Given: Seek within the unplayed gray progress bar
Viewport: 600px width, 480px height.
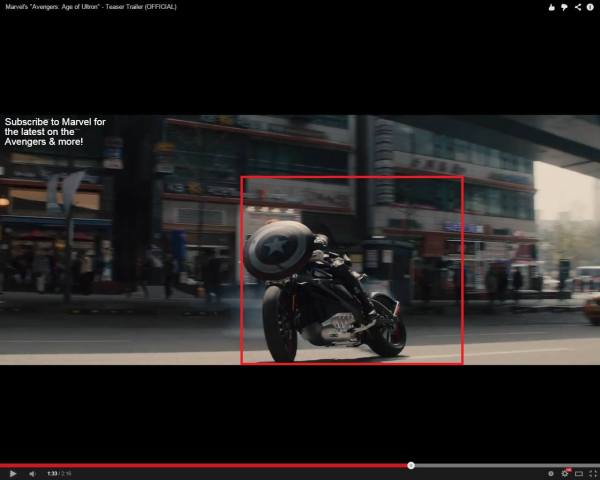Looking at the screenshot, I should pyautogui.click(x=507, y=466).
